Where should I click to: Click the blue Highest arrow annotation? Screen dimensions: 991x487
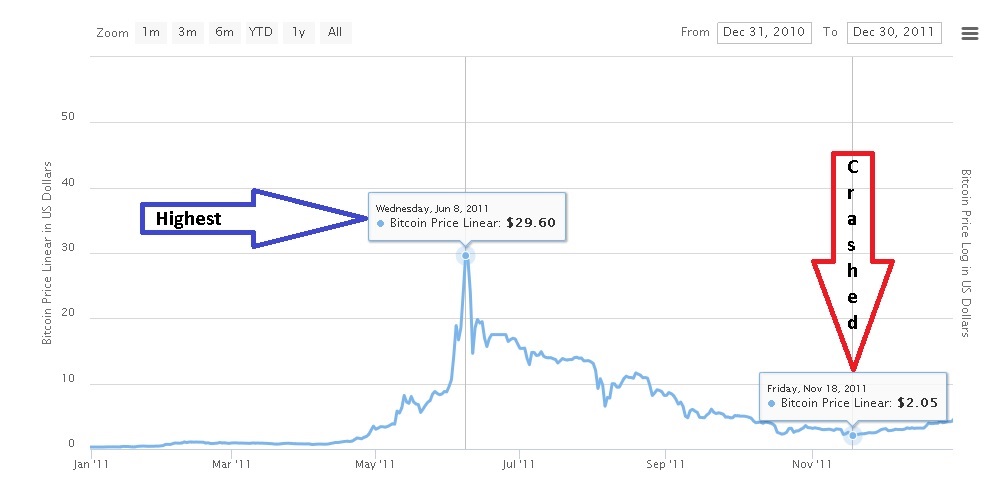tap(253, 219)
